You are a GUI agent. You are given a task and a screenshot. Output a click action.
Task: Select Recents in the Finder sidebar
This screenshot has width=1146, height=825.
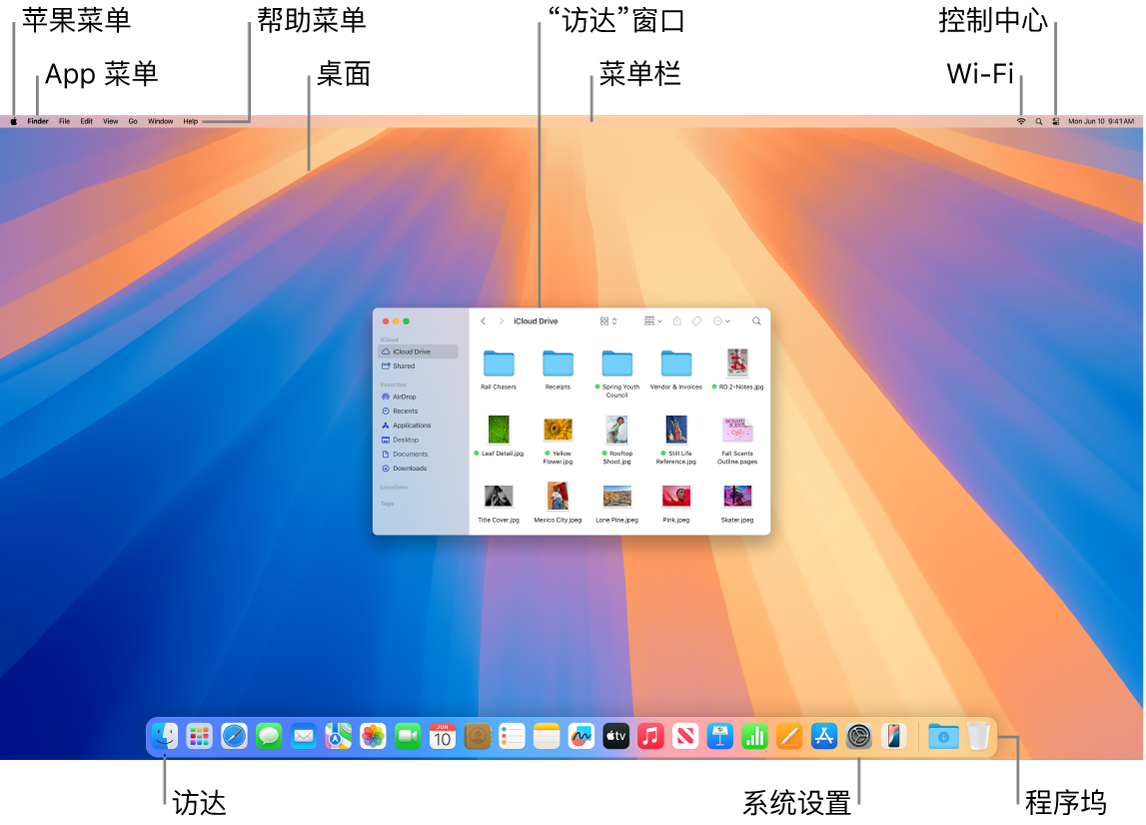(418, 411)
